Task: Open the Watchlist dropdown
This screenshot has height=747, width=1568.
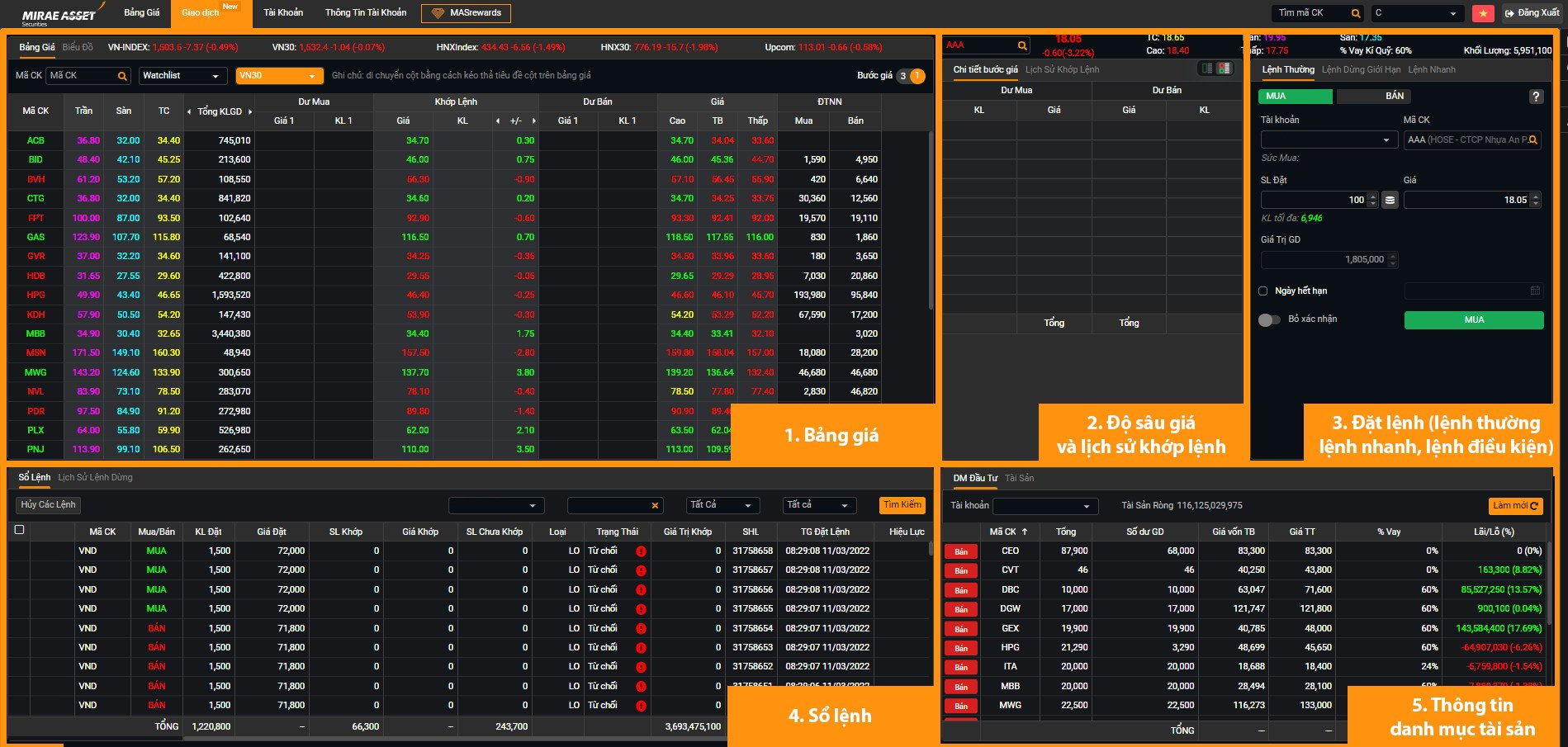Action: 182,76
